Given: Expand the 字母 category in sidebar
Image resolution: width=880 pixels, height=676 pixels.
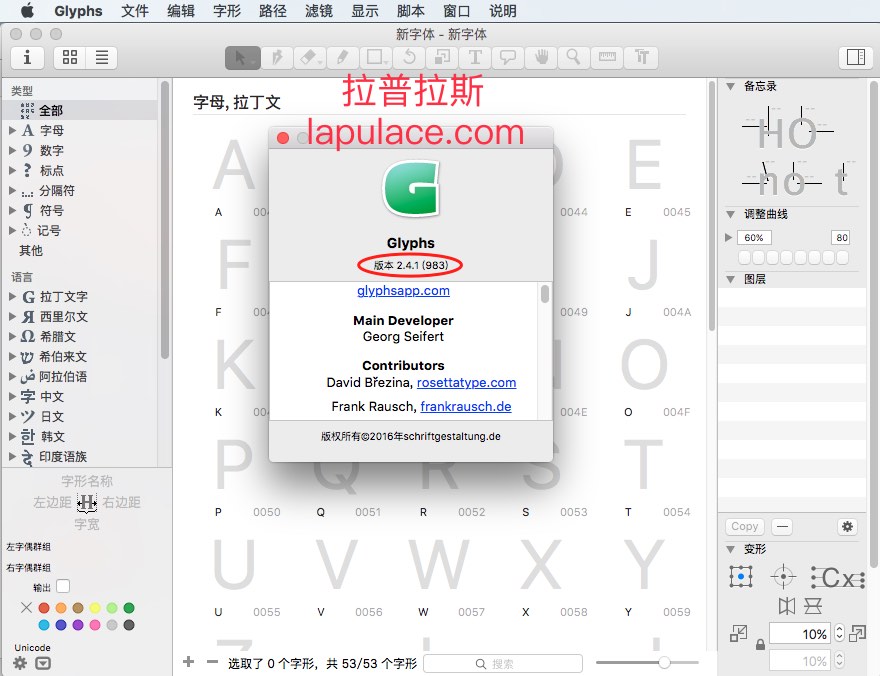Looking at the screenshot, I should coord(12,130).
